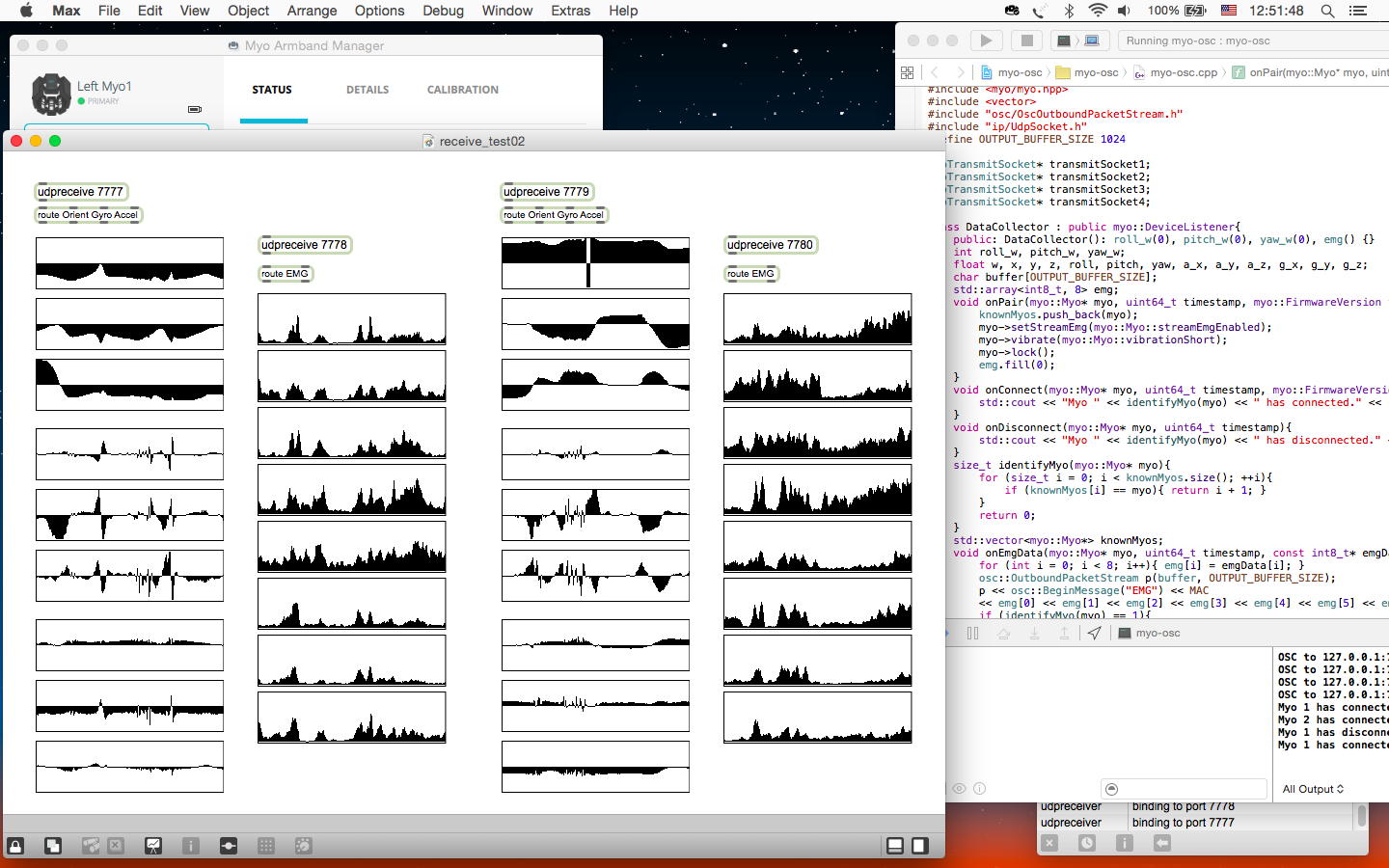Toggle presentation mode icon in Max toolbar
Screen dimensions: 1389x868
click(x=153, y=846)
